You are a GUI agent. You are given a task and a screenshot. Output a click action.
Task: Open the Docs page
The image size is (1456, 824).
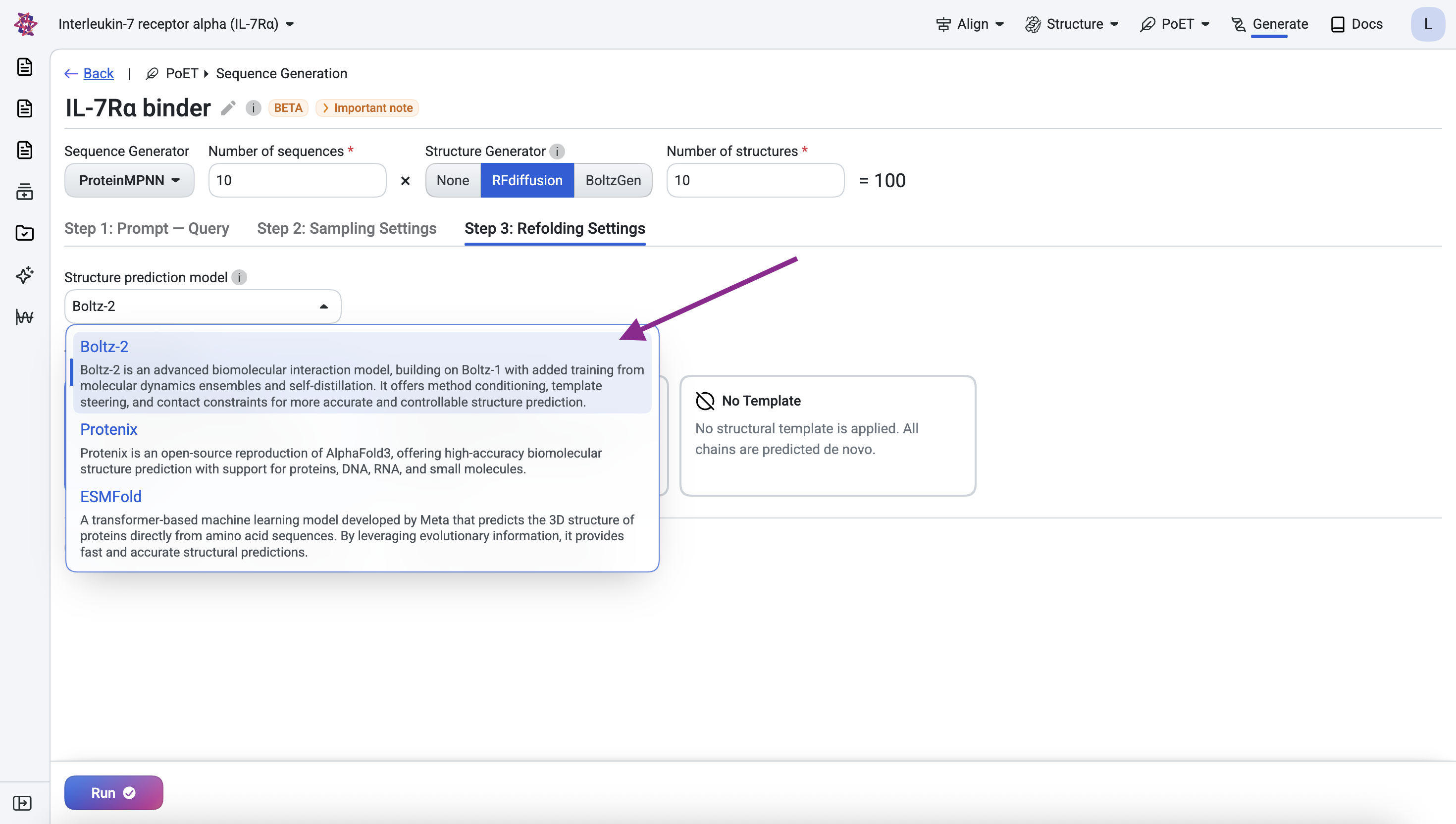(1356, 24)
